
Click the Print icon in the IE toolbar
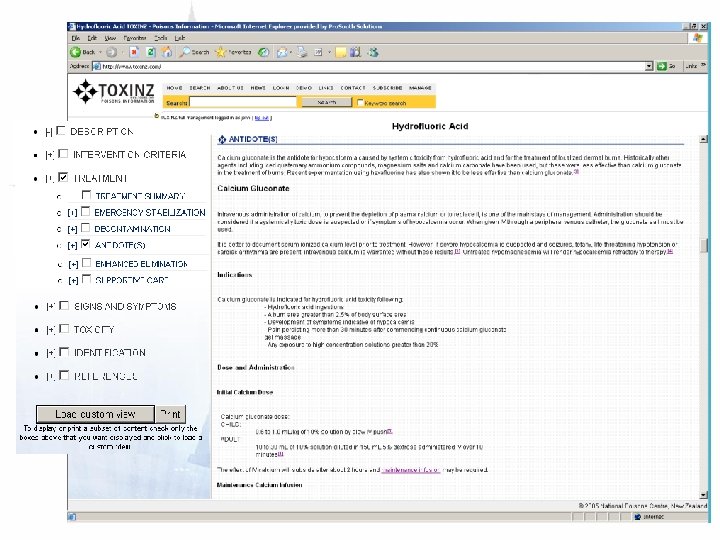coord(302,52)
